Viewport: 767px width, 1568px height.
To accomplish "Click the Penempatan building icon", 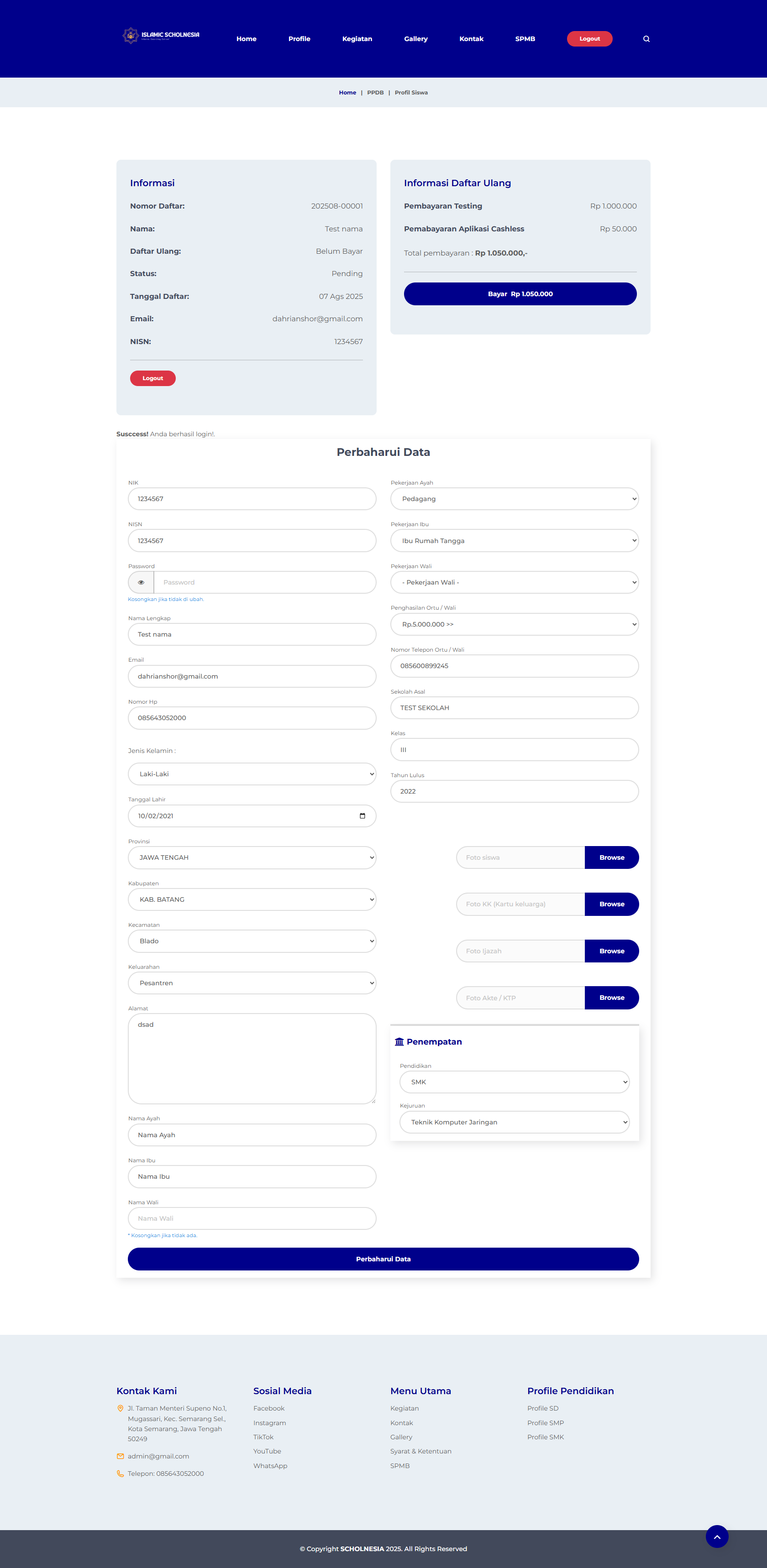I will [x=399, y=1041].
